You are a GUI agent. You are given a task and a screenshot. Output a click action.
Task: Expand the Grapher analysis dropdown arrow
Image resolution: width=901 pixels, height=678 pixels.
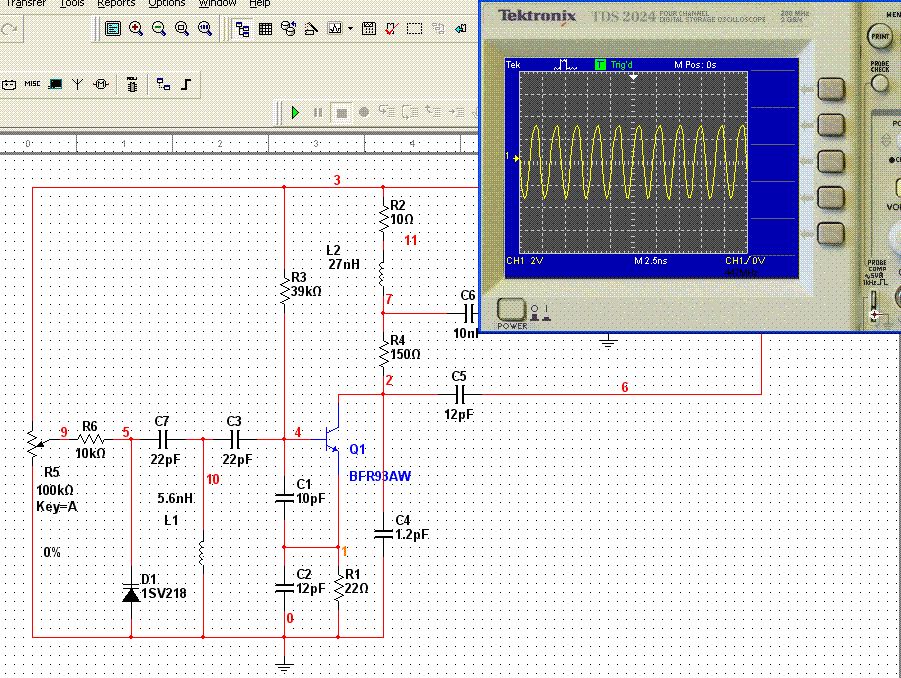point(350,29)
